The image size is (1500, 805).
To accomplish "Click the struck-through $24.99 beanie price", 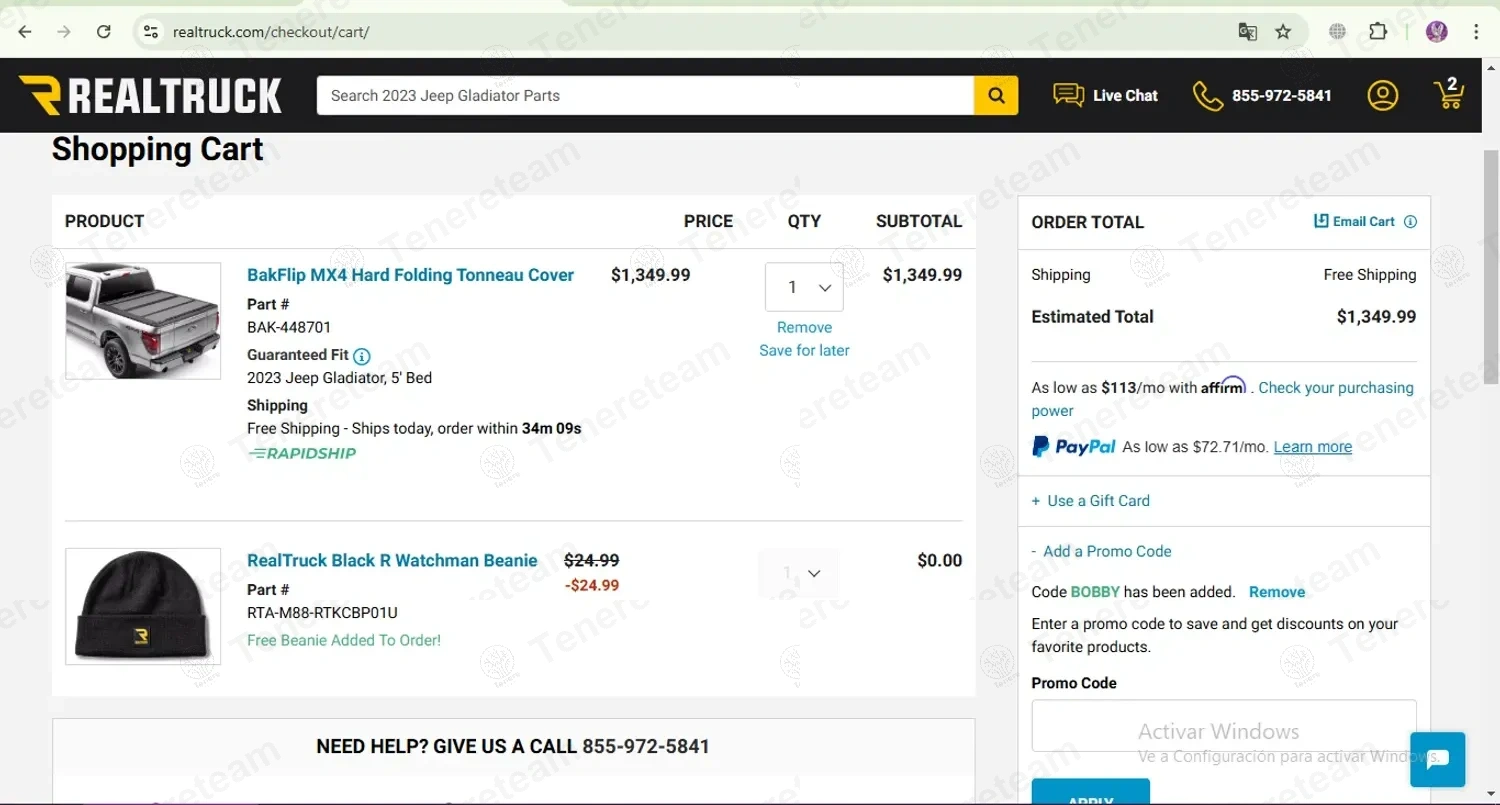I will click(591, 561).
